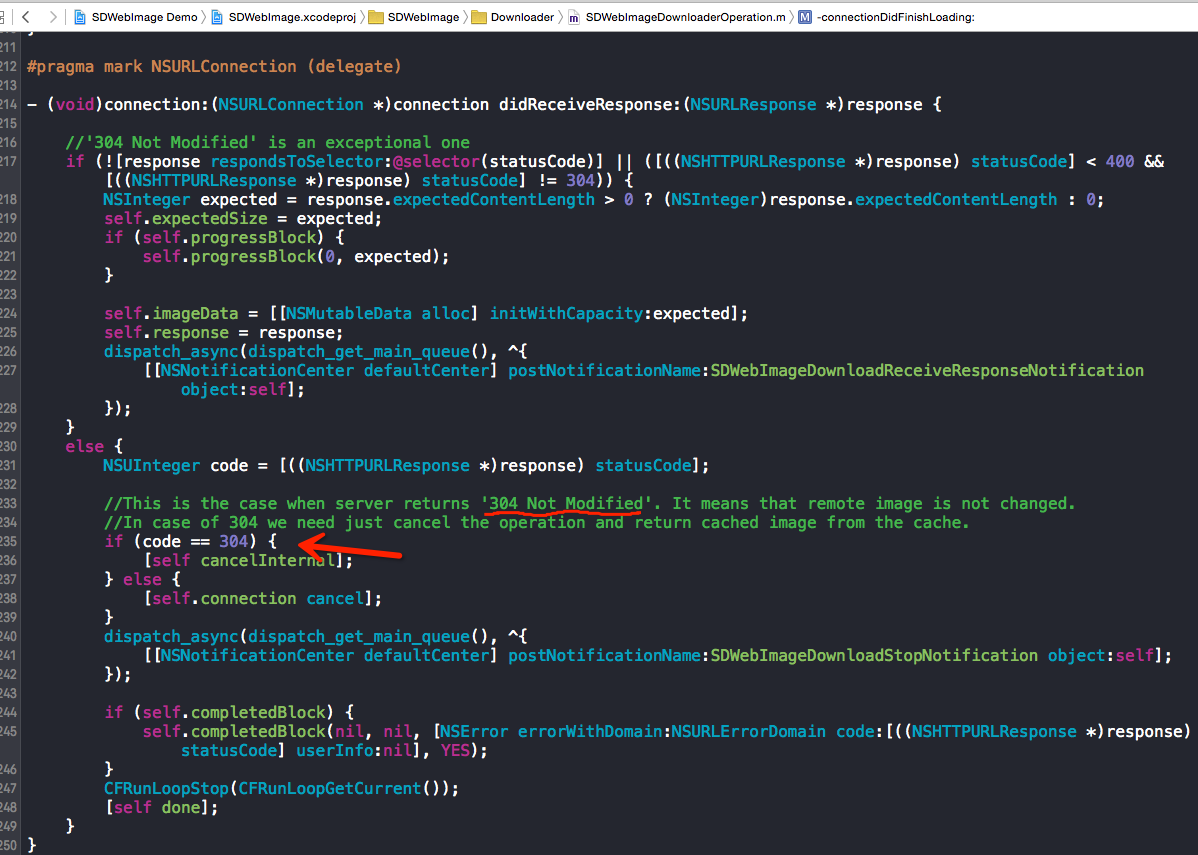Open the SDWebImageDownloaderOperation.m breadcrumb menu
Screen dimensions: 1198x855
(685, 17)
